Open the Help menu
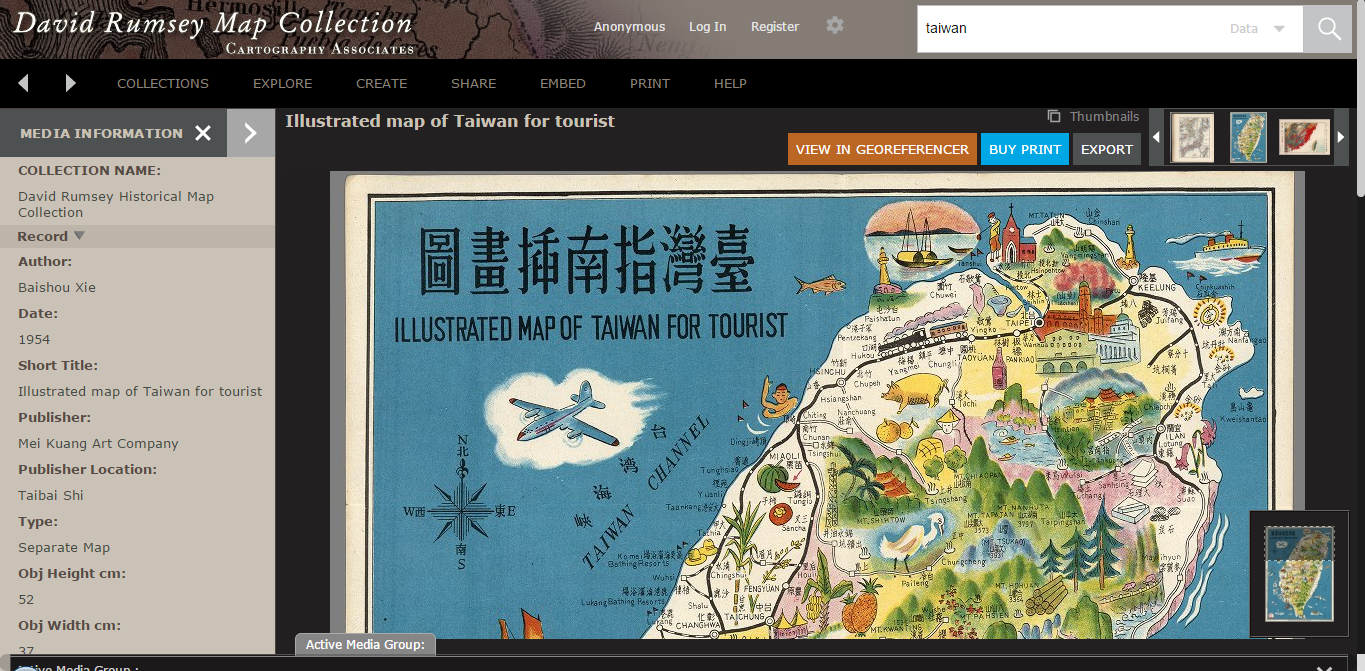The height and width of the screenshot is (671, 1365). click(x=730, y=83)
